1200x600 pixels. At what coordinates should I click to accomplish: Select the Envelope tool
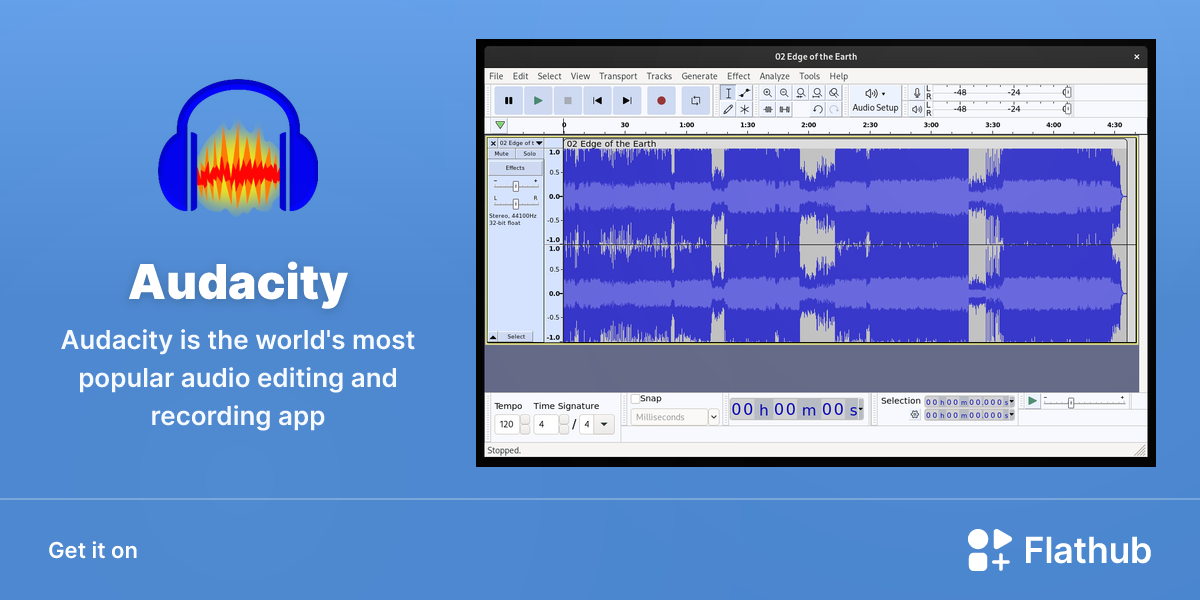(744, 92)
